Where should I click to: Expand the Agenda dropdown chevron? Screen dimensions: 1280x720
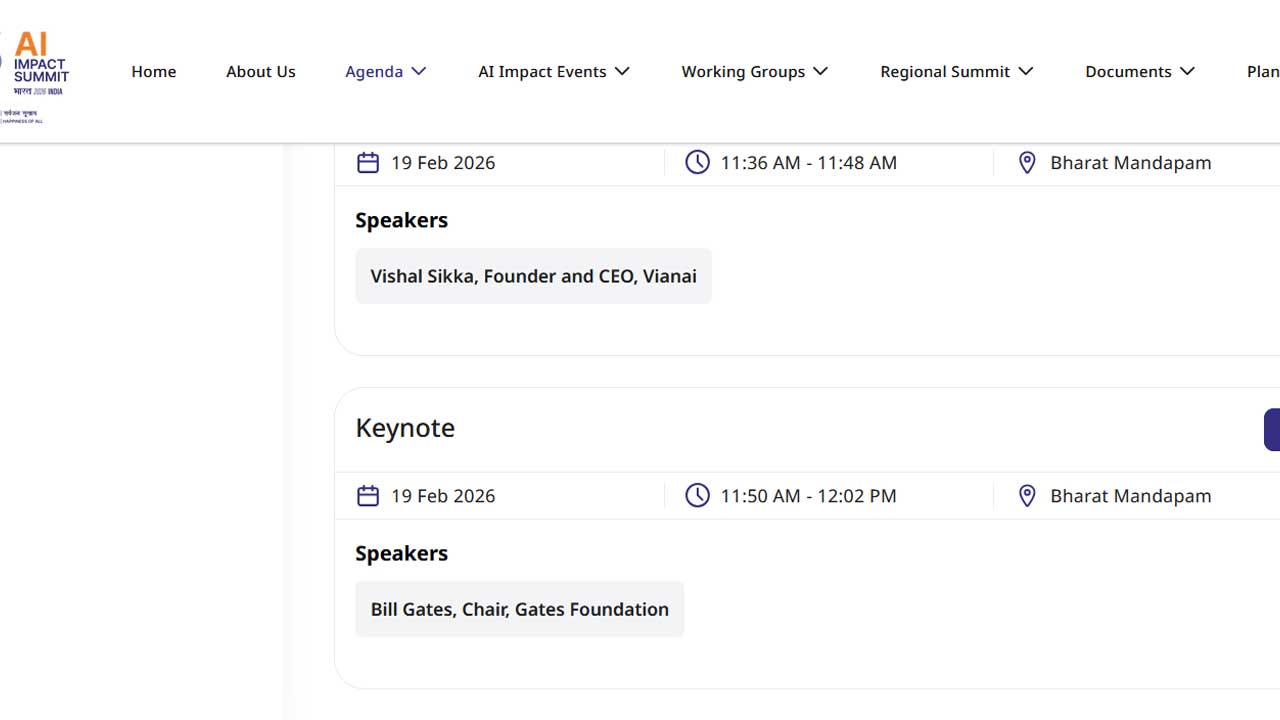419,71
